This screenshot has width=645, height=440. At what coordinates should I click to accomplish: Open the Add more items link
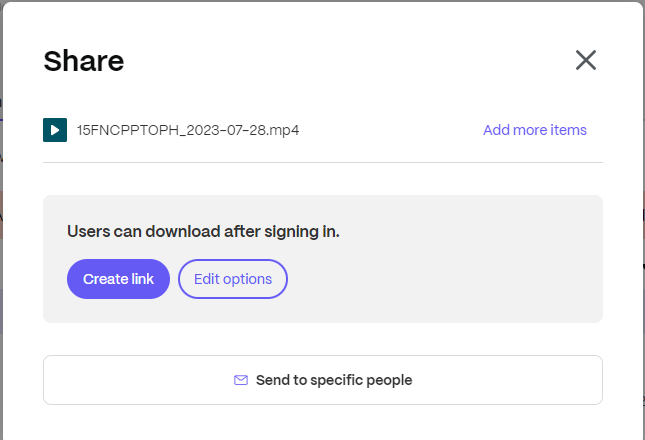535,130
